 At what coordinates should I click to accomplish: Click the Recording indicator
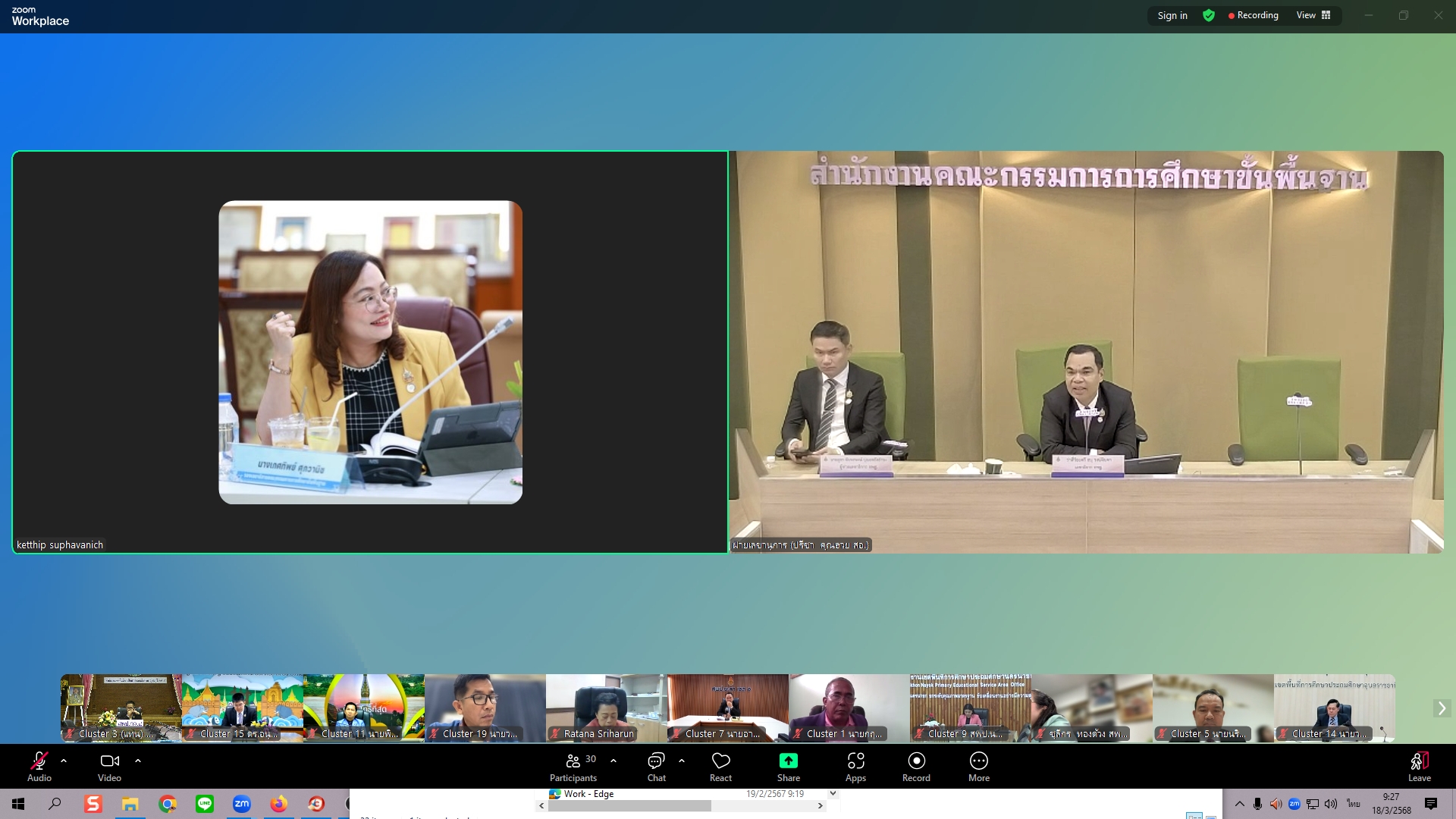1254,15
